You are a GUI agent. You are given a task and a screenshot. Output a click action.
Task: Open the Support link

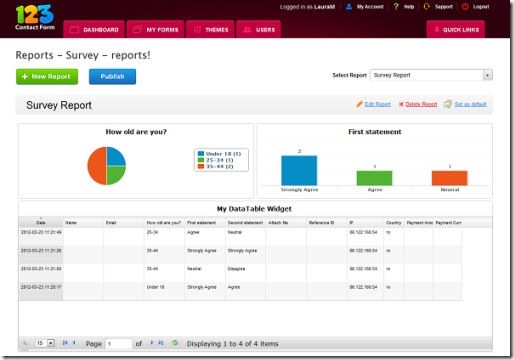click(444, 7)
